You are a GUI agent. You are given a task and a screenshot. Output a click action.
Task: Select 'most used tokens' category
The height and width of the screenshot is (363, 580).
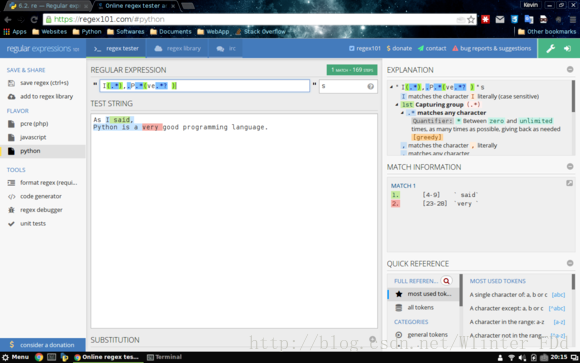pyautogui.click(x=424, y=294)
